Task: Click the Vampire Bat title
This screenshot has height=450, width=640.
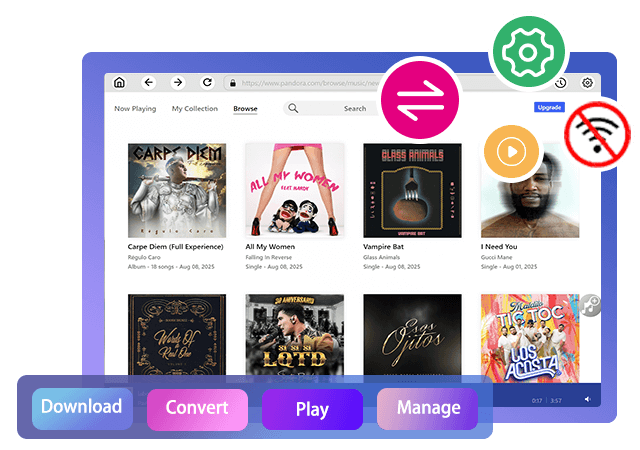Action: (383, 247)
